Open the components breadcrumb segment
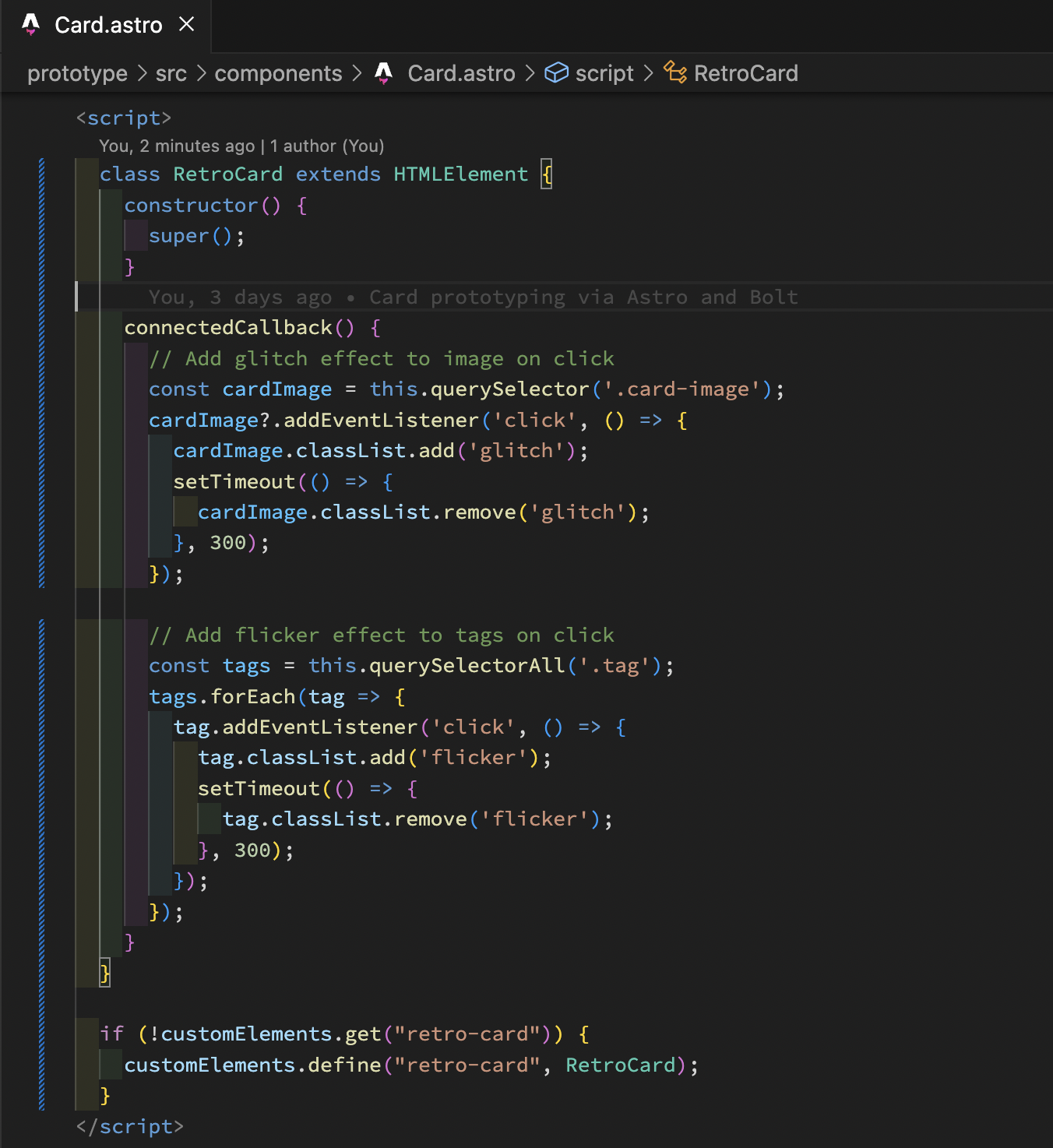The height and width of the screenshot is (1148, 1053). [x=278, y=73]
